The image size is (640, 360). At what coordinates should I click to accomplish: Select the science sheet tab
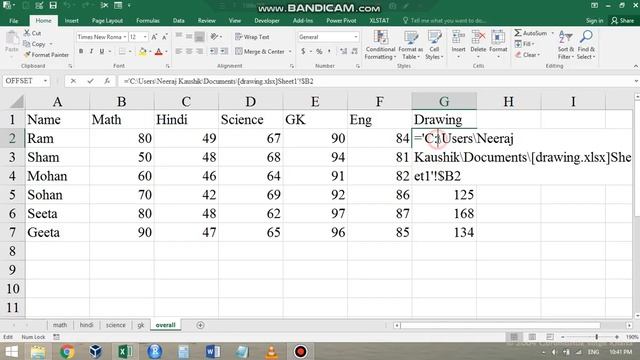click(116, 325)
